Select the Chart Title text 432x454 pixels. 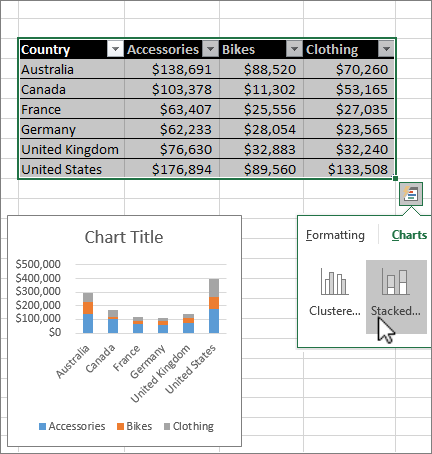(124, 237)
